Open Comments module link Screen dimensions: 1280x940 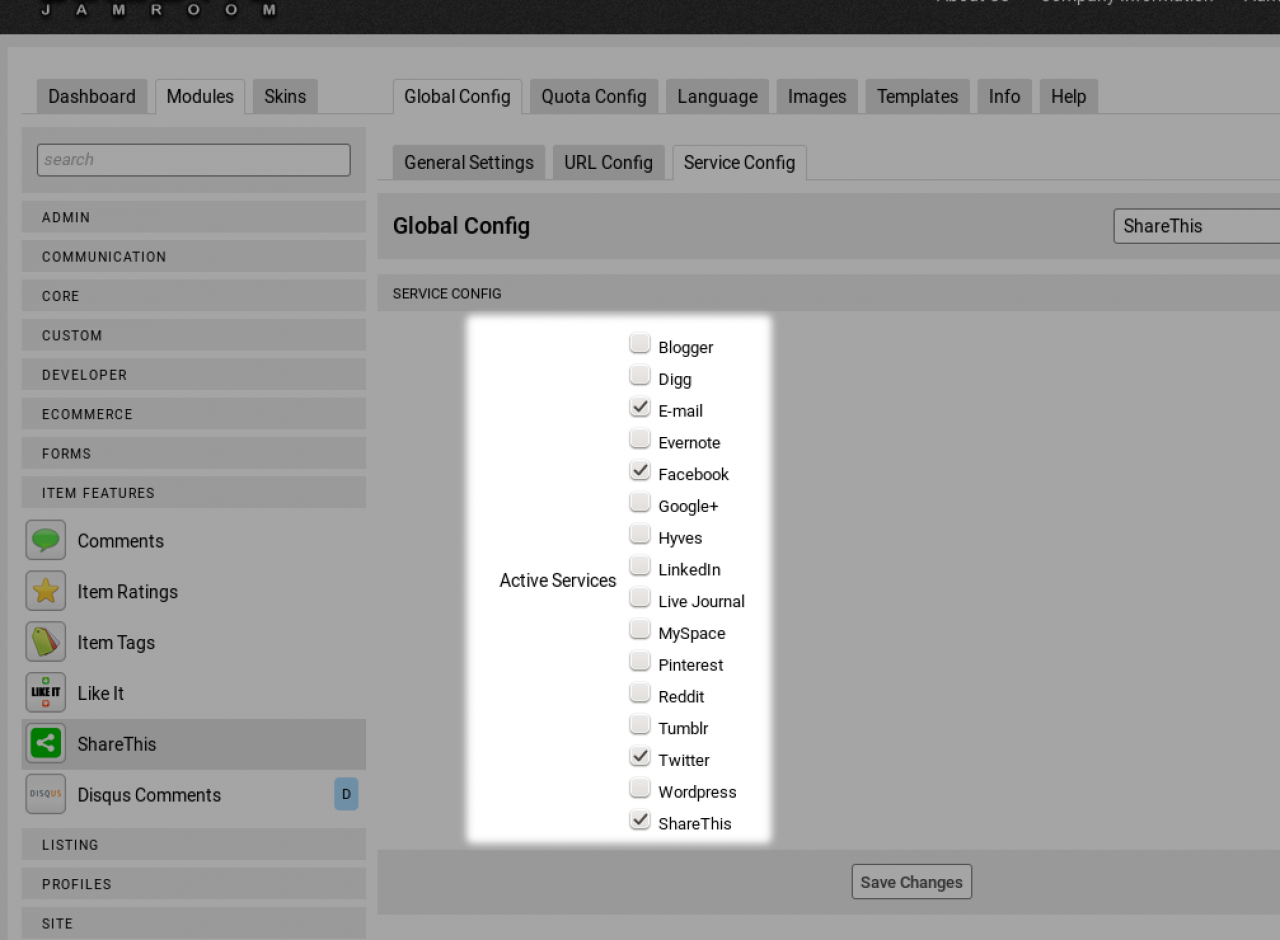pyautogui.click(x=120, y=541)
